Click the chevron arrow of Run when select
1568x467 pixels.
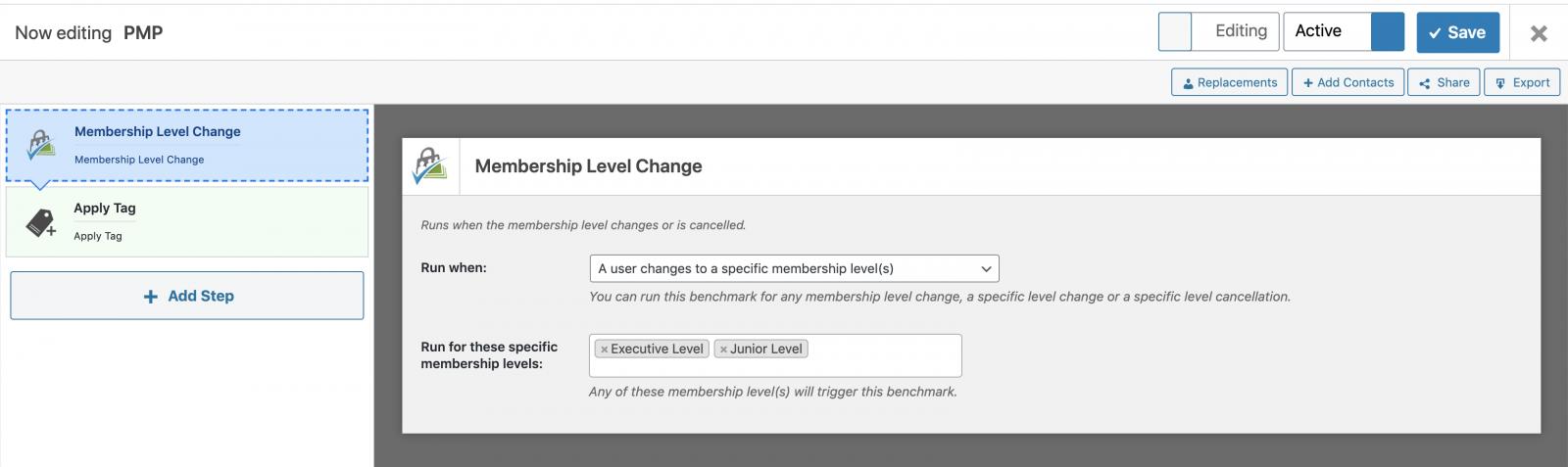[x=986, y=268]
